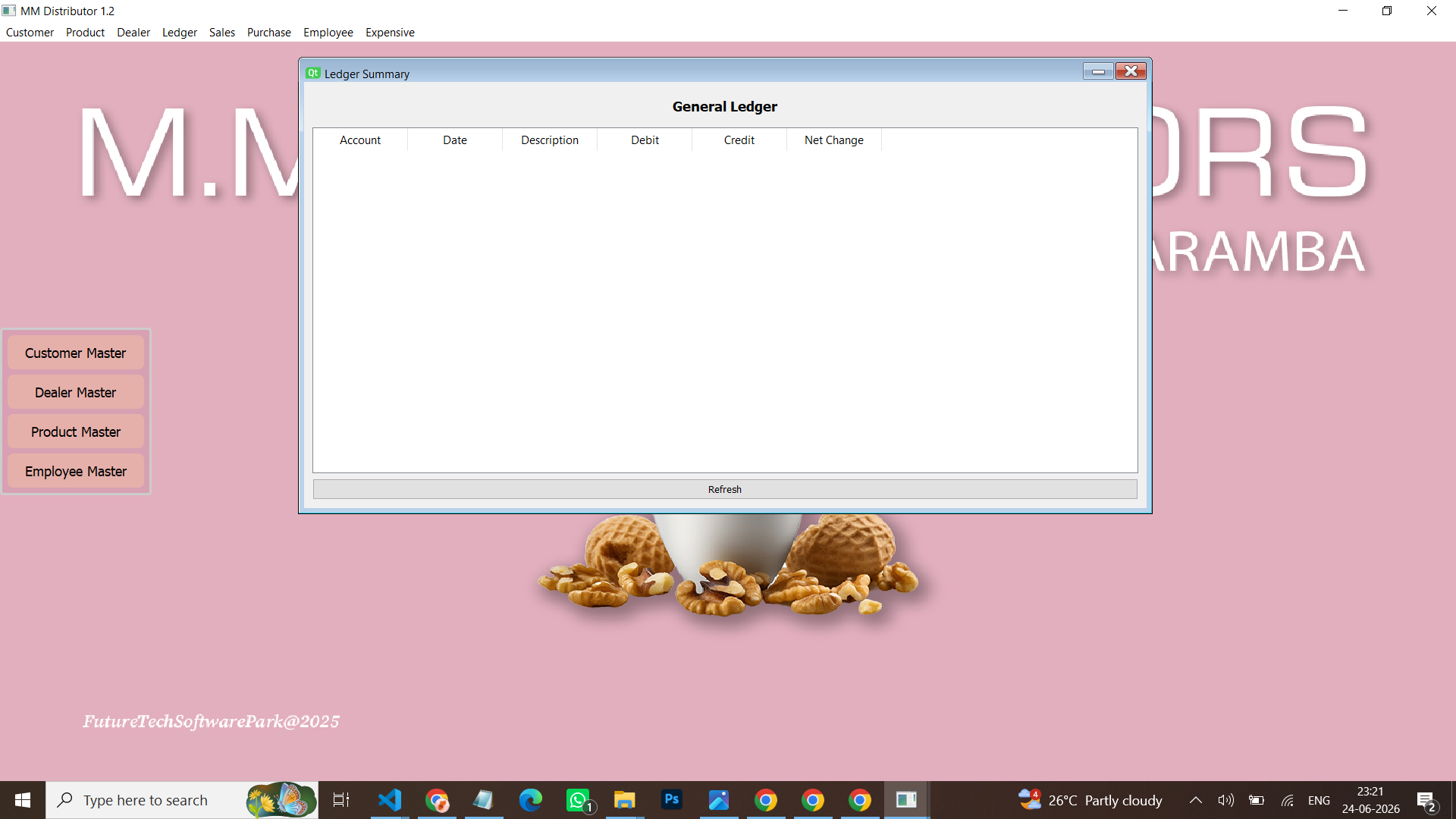Open the Expensive menu
Viewport: 1456px width, 819px height.
click(390, 33)
